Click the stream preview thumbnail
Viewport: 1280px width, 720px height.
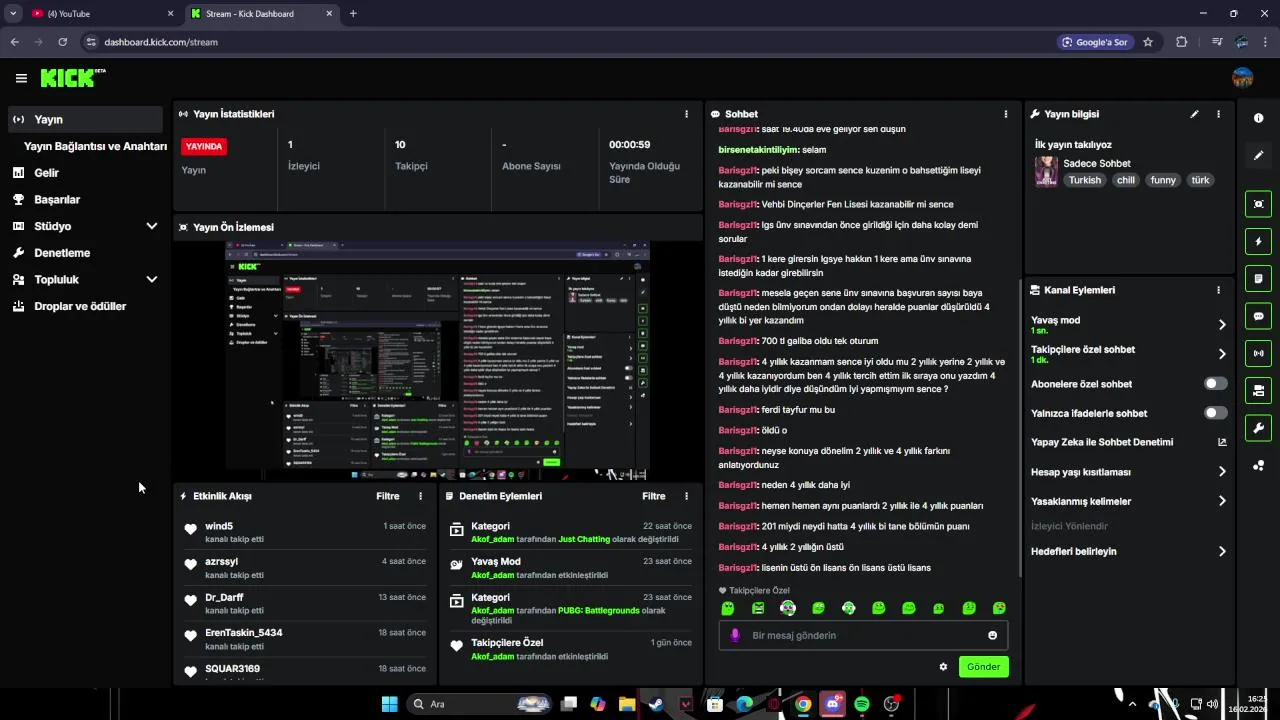point(437,360)
